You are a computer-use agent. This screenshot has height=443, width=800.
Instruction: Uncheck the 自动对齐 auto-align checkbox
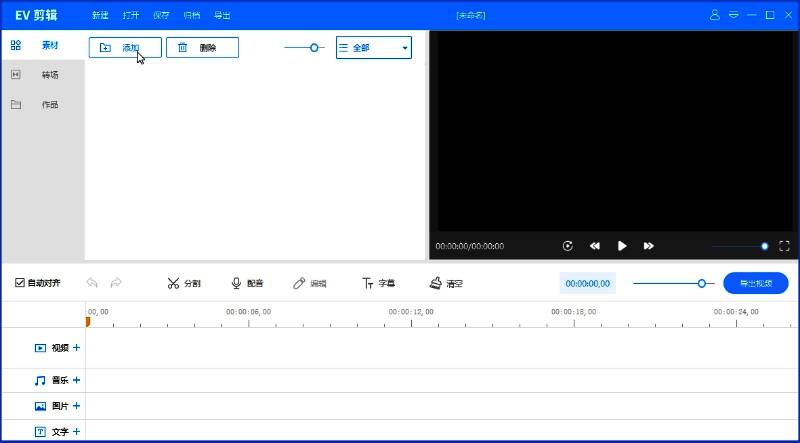click(x=20, y=283)
